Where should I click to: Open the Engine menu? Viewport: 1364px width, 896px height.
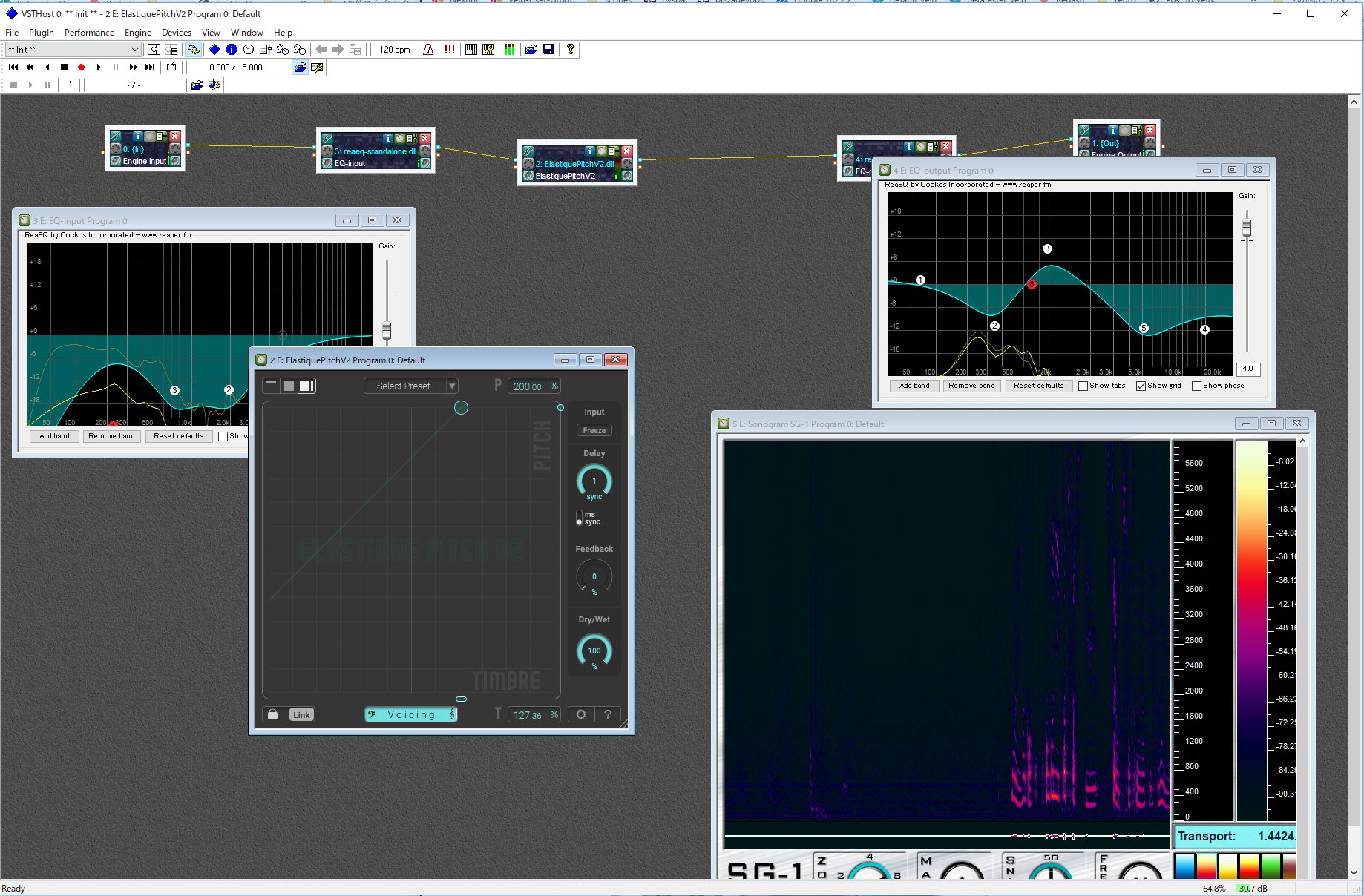click(x=138, y=33)
